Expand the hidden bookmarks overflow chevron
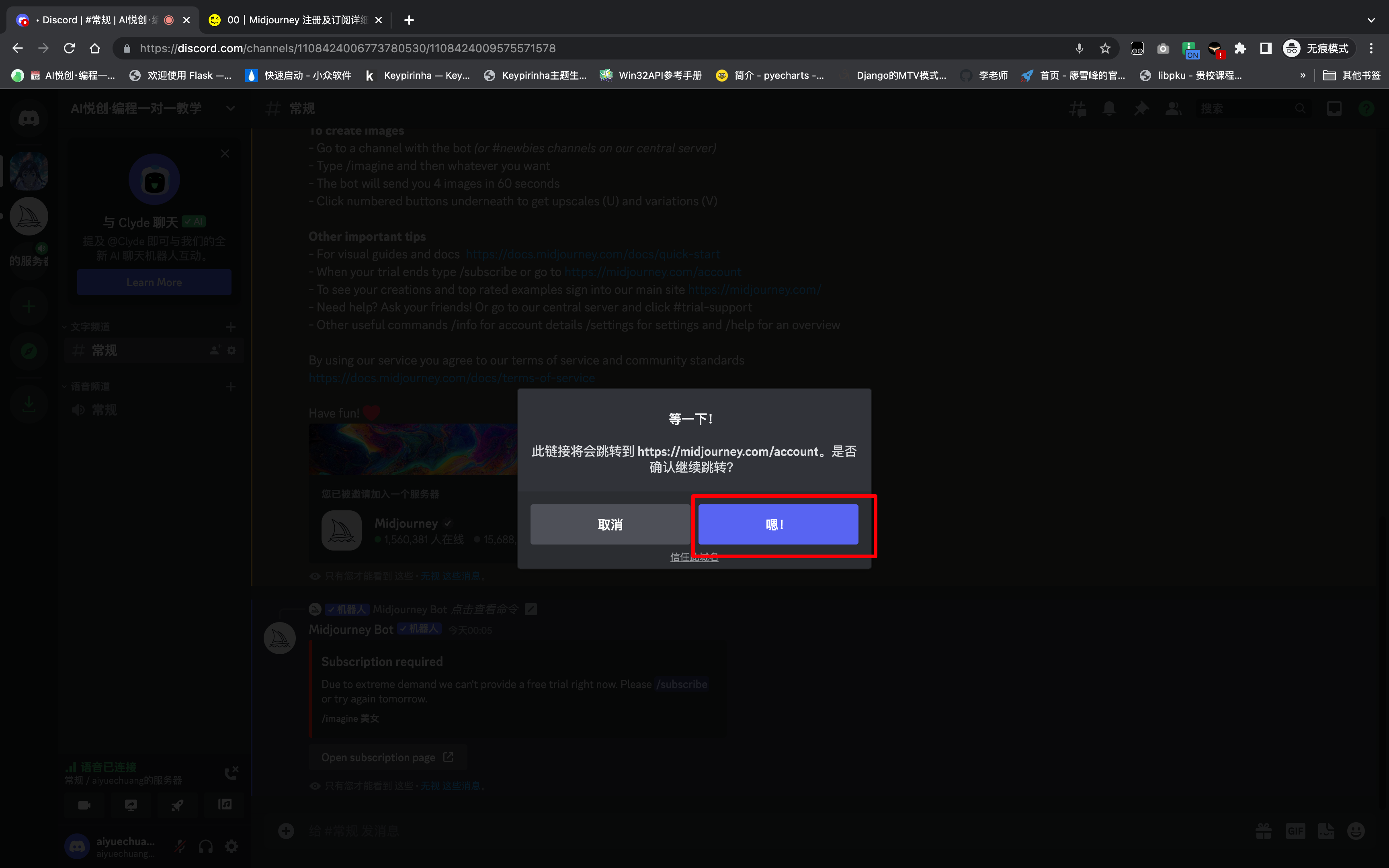 coord(1302,75)
